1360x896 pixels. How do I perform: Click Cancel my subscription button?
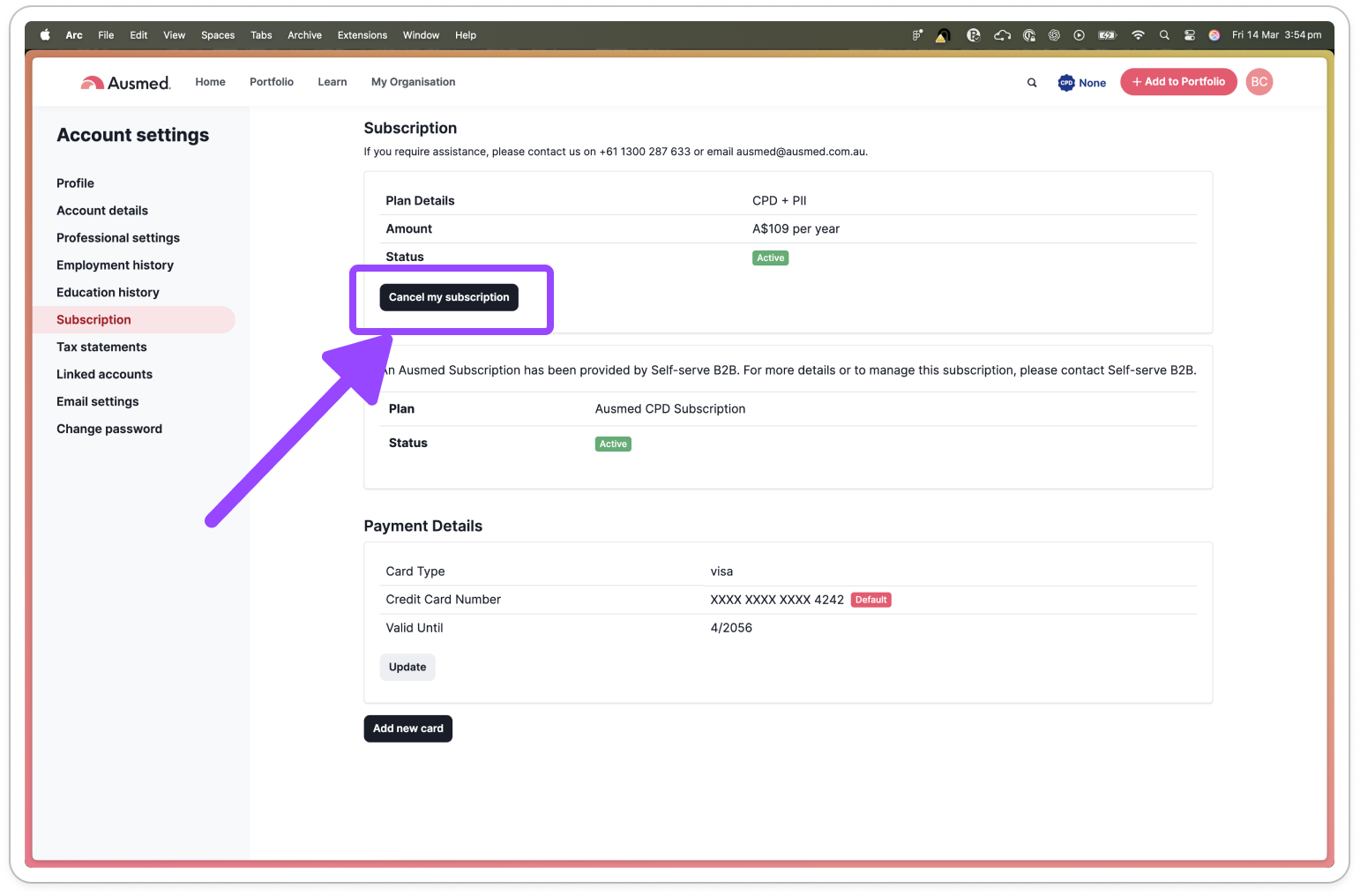pos(449,297)
